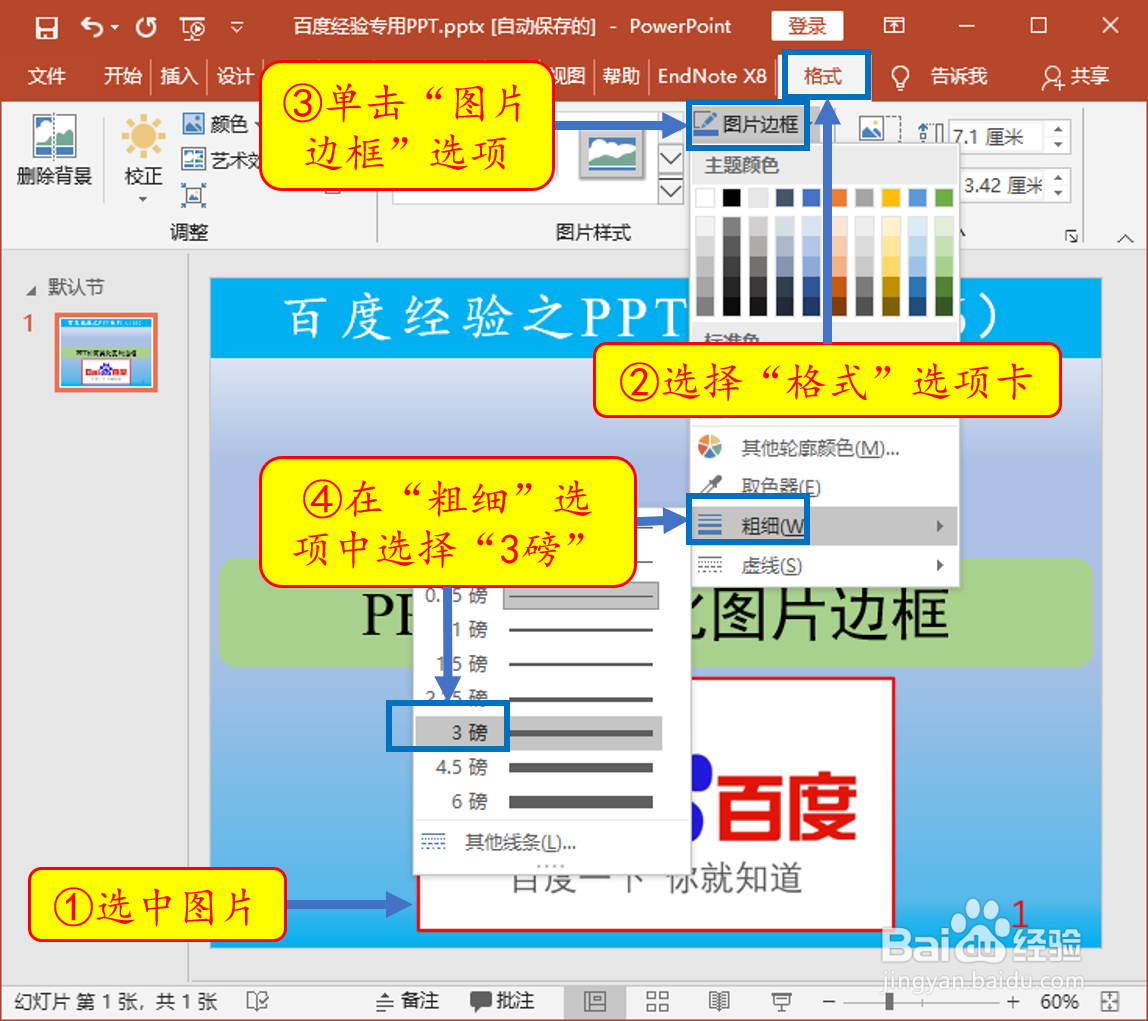Click the 告诉我 lightbulb search
The width and height of the screenshot is (1148, 1021).
tap(939, 76)
